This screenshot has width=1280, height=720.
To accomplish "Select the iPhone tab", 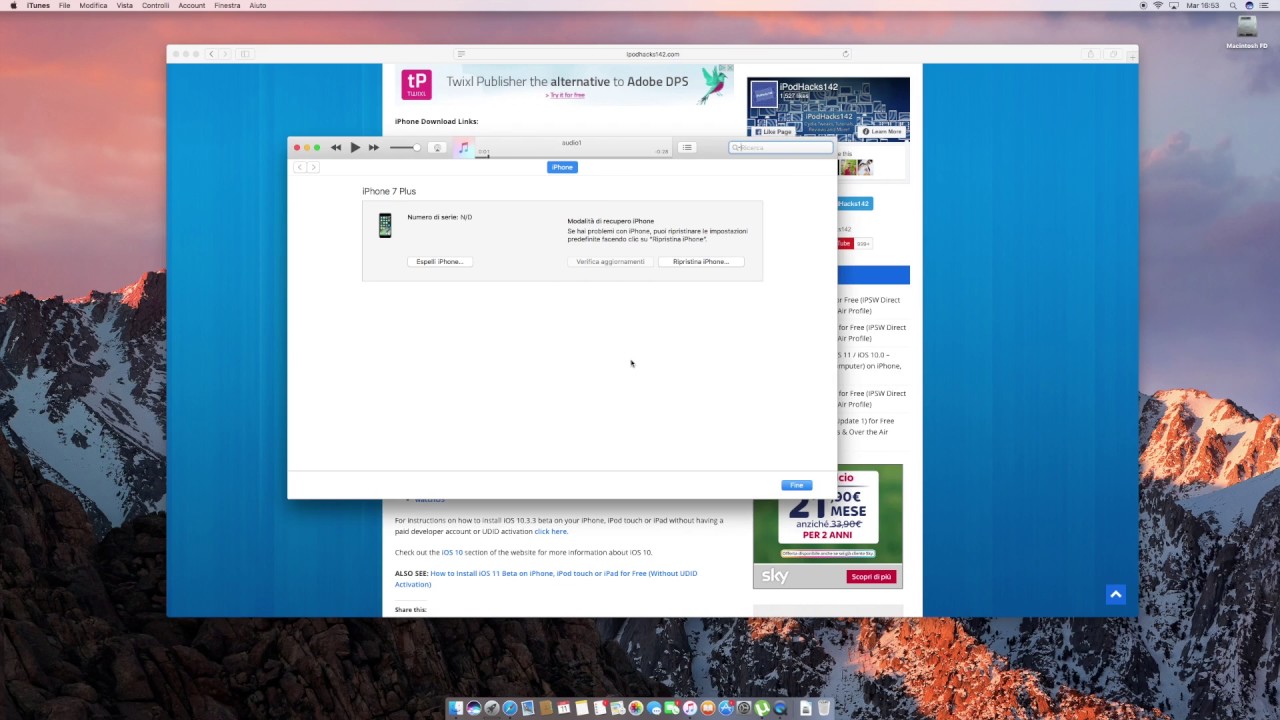I will 562,167.
